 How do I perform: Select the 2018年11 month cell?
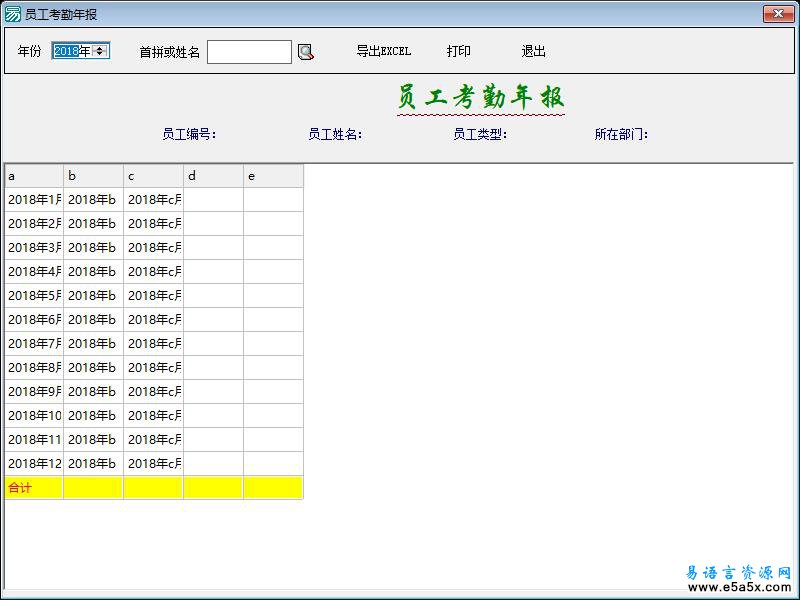click(x=34, y=439)
